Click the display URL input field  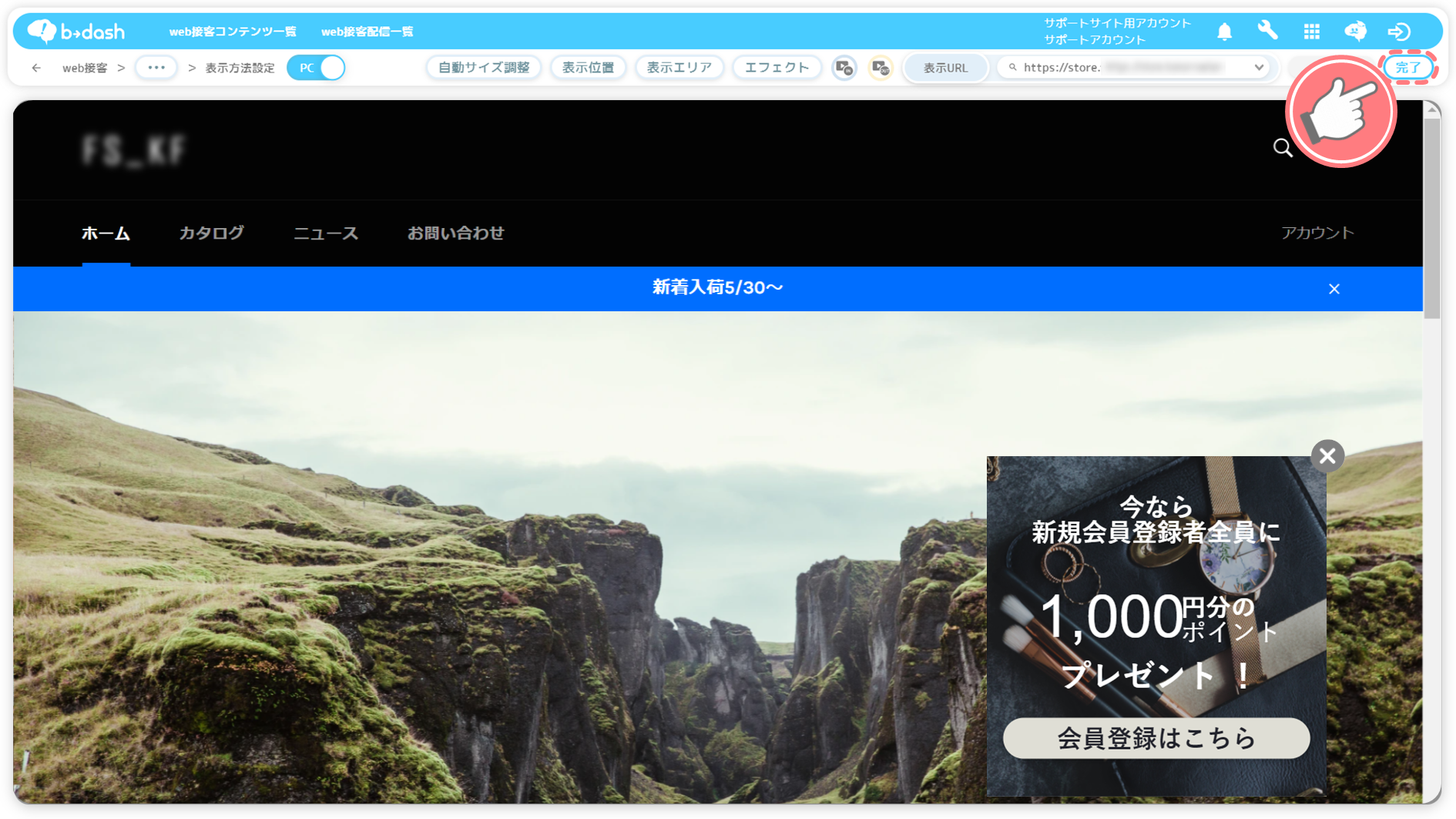point(1132,68)
